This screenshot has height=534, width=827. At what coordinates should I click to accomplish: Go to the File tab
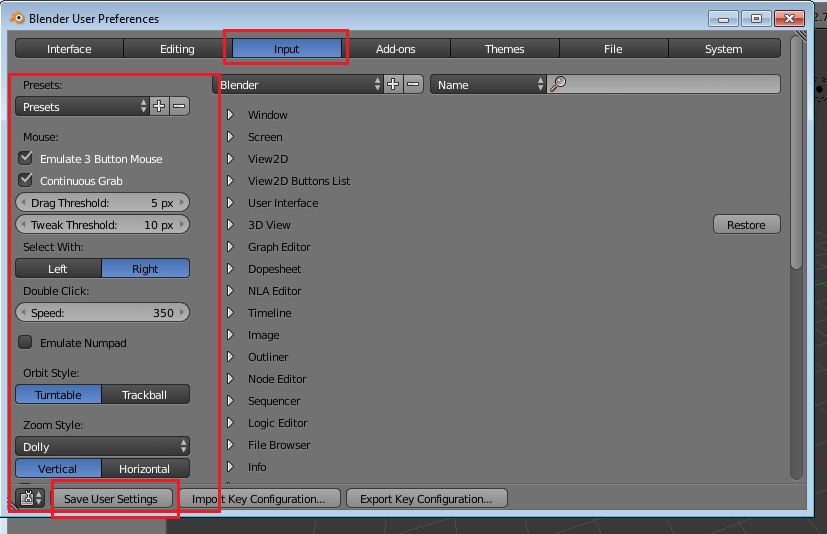coord(613,49)
